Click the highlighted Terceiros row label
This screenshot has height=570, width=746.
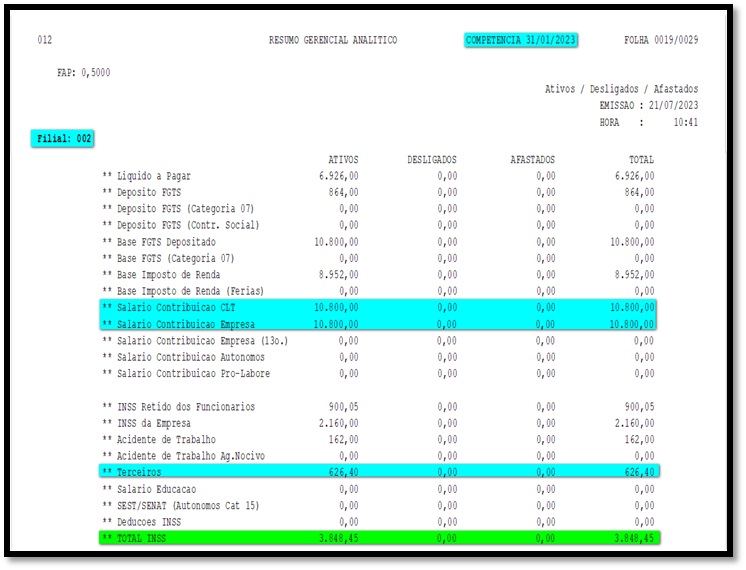pos(139,472)
